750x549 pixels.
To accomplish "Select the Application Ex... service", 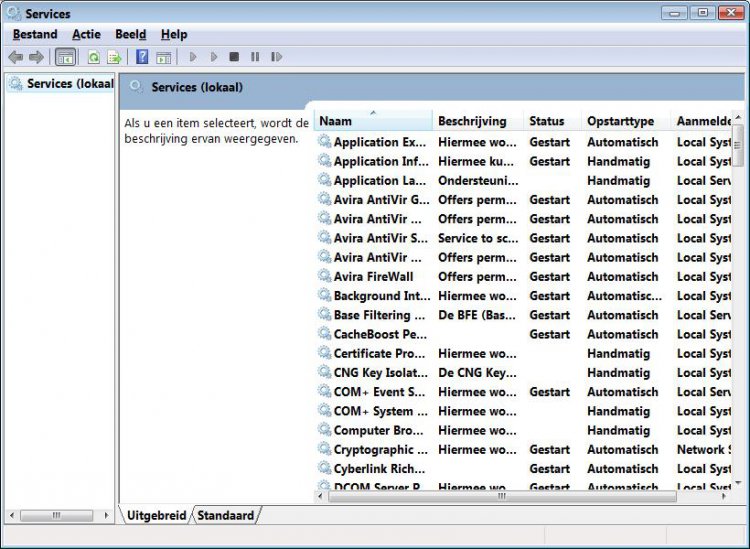I will click(380, 143).
